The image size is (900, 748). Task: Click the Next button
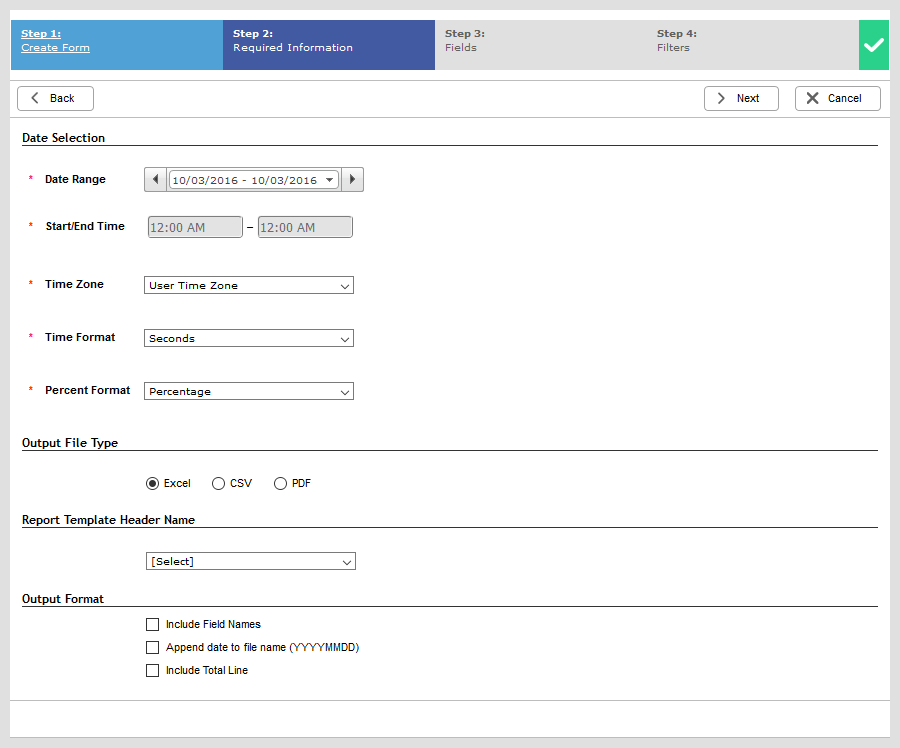[741, 98]
